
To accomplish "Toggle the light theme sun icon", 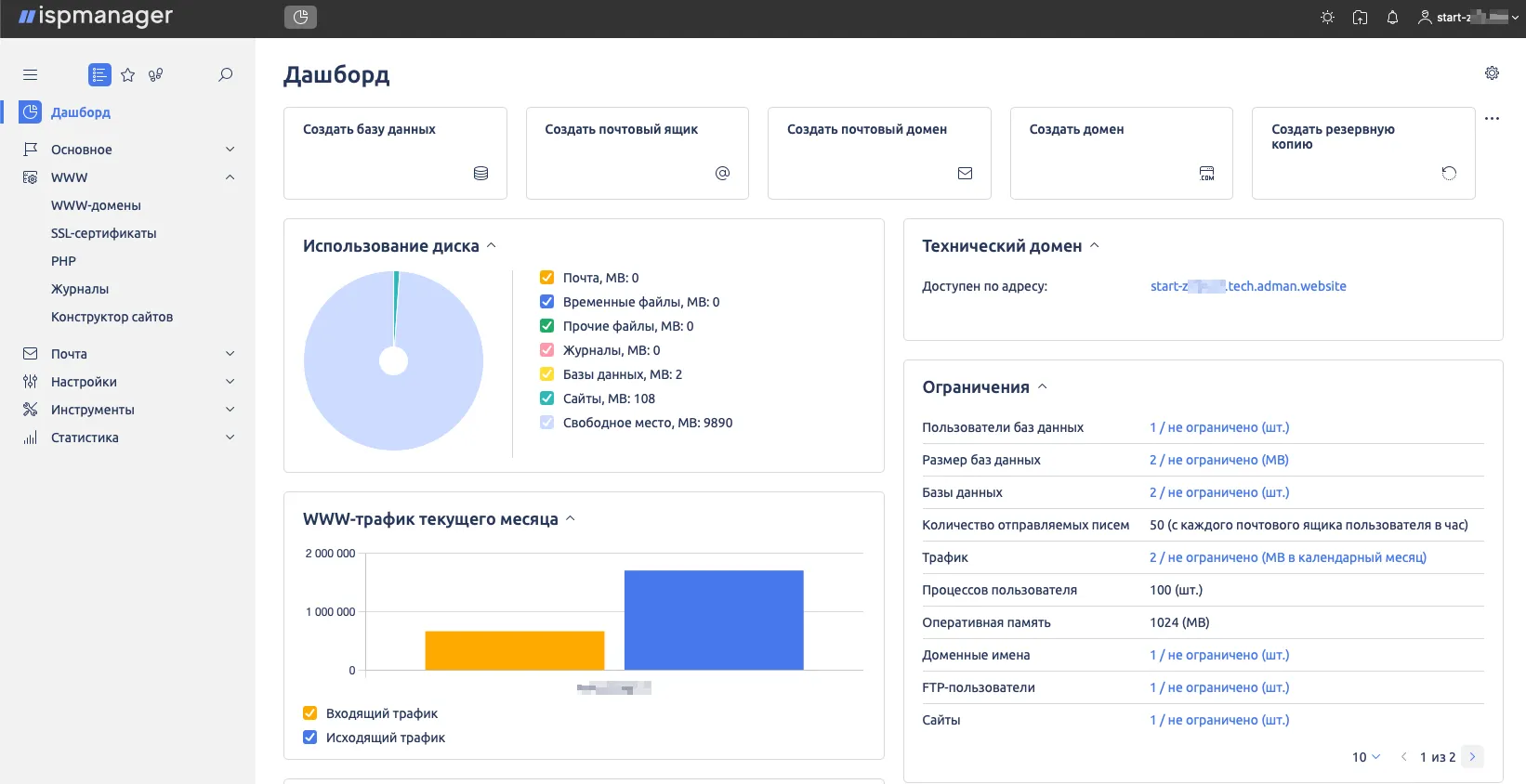I will (1327, 18).
